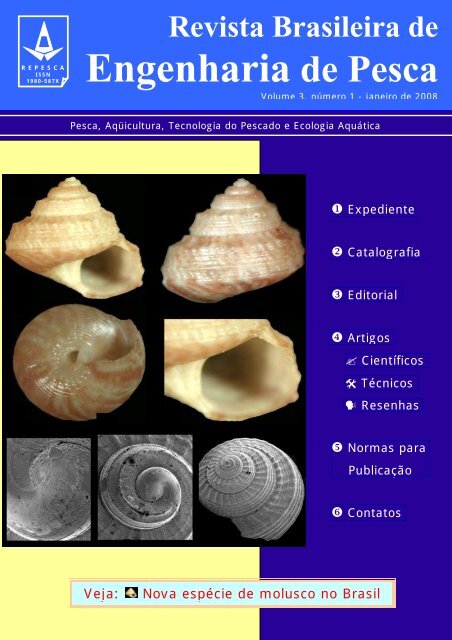Open 'Nova espécie de molusco no Brasil' link
Screen dimensions: 452x640
262,593
